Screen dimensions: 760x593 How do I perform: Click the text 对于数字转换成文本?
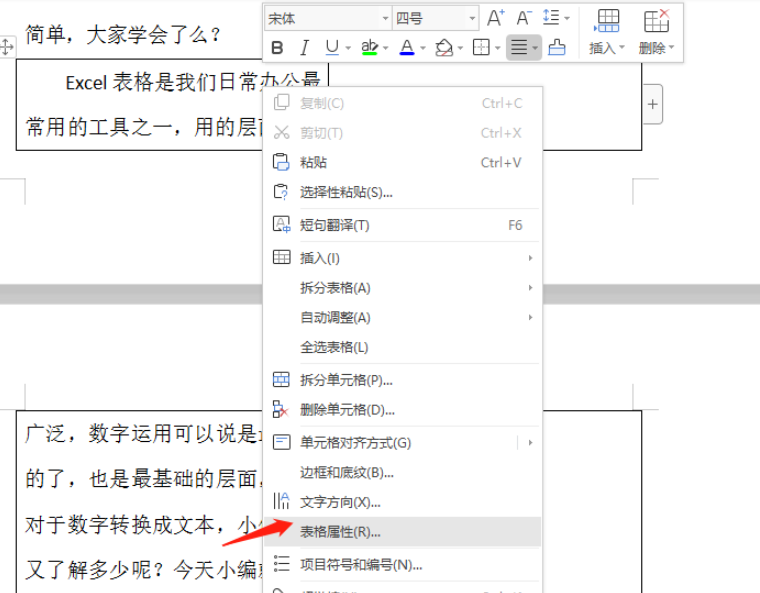pos(120,525)
